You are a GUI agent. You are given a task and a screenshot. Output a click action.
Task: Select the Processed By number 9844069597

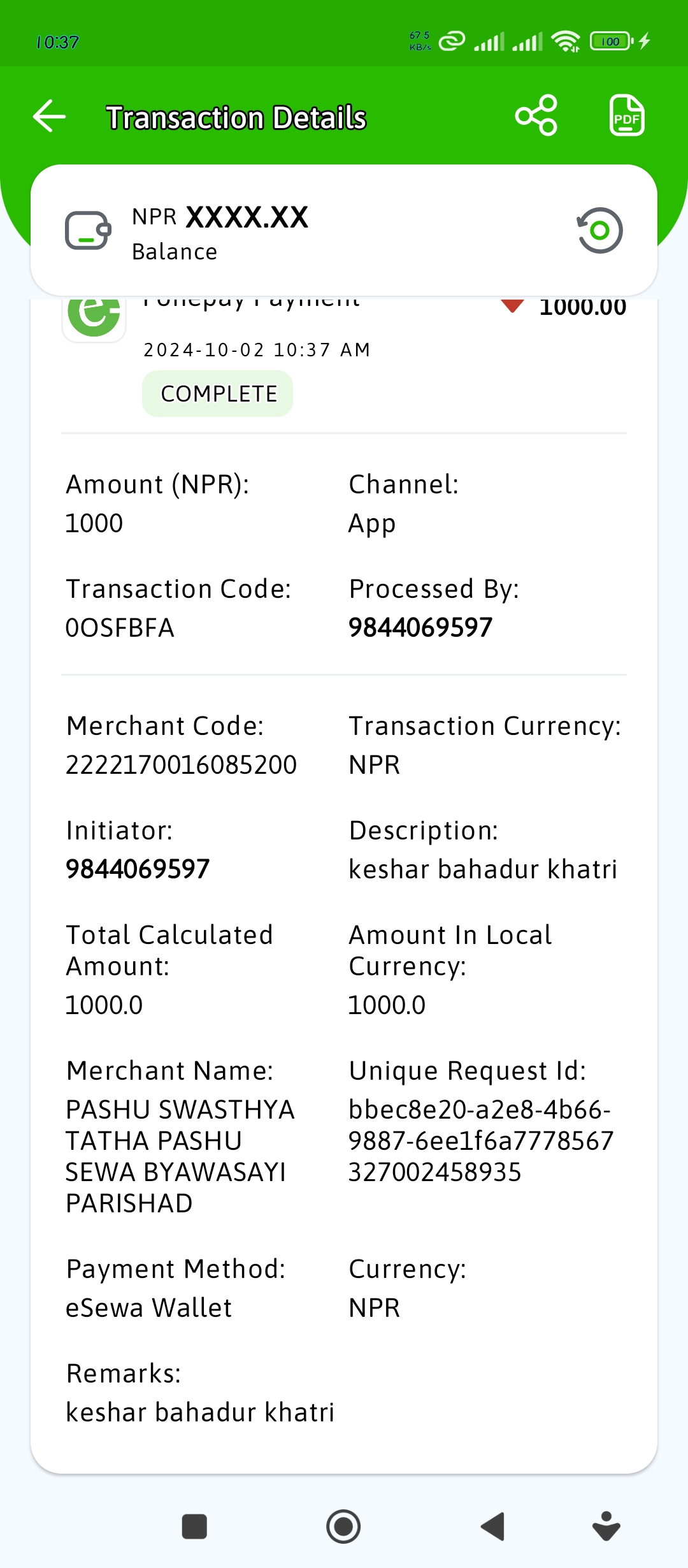[x=420, y=628]
